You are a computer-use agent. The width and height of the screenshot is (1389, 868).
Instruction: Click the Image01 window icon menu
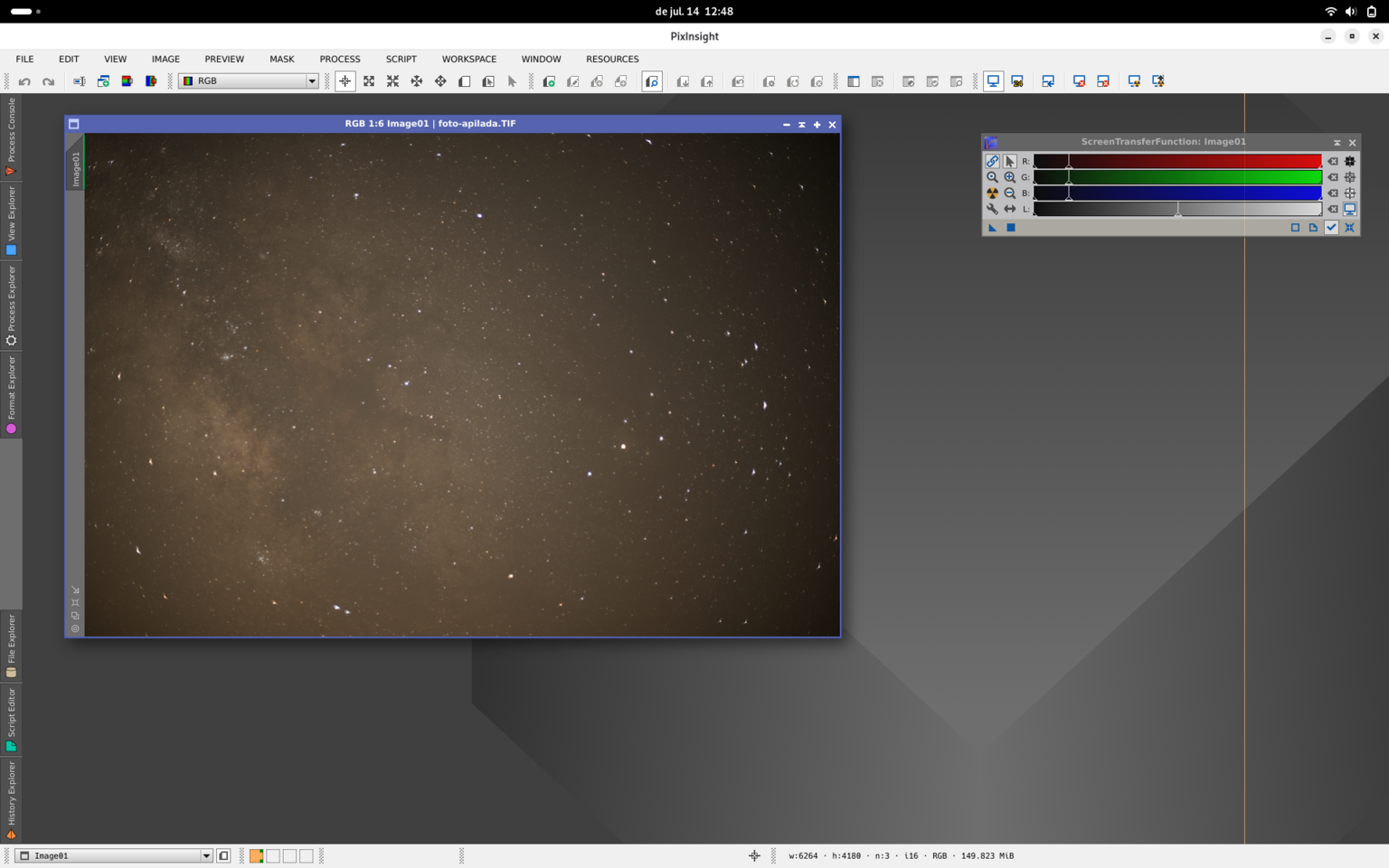(74, 124)
